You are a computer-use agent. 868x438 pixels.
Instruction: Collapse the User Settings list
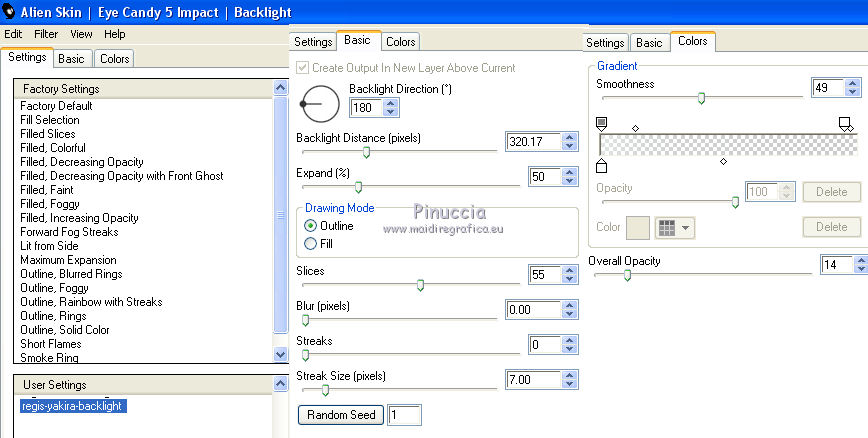[280, 384]
